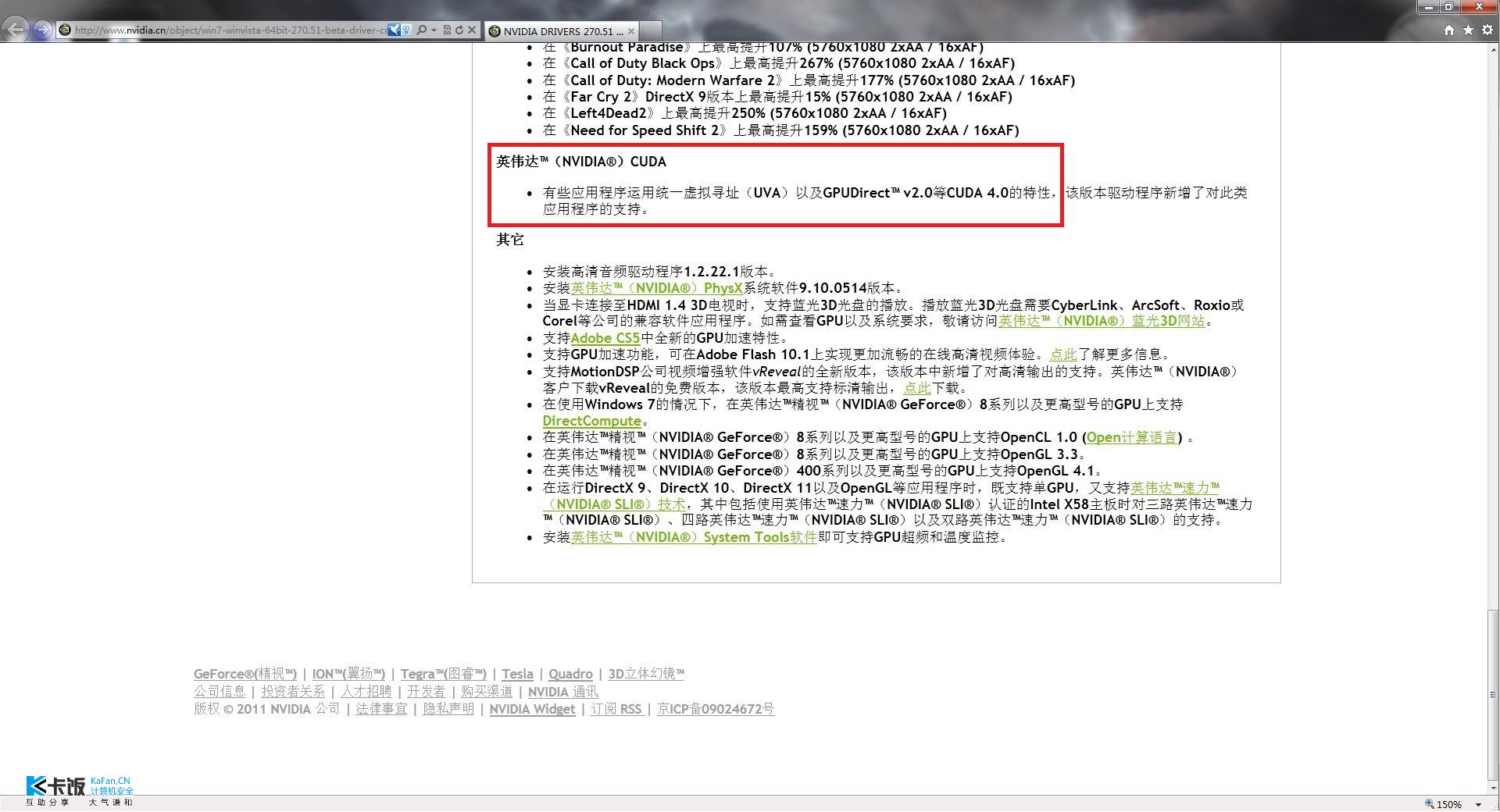This screenshot has height=812, width=1500.
Task: Click the Call of Duty Black Ops bullet
Action: [x=779, y=63]
